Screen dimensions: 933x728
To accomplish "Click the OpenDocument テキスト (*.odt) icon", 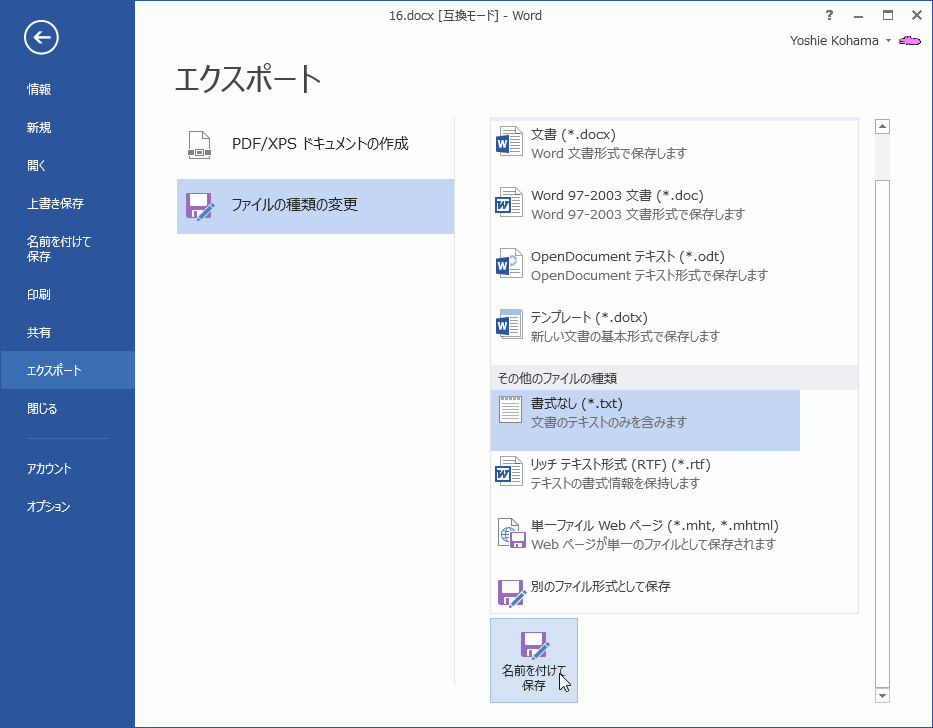I will click(509, 264).
